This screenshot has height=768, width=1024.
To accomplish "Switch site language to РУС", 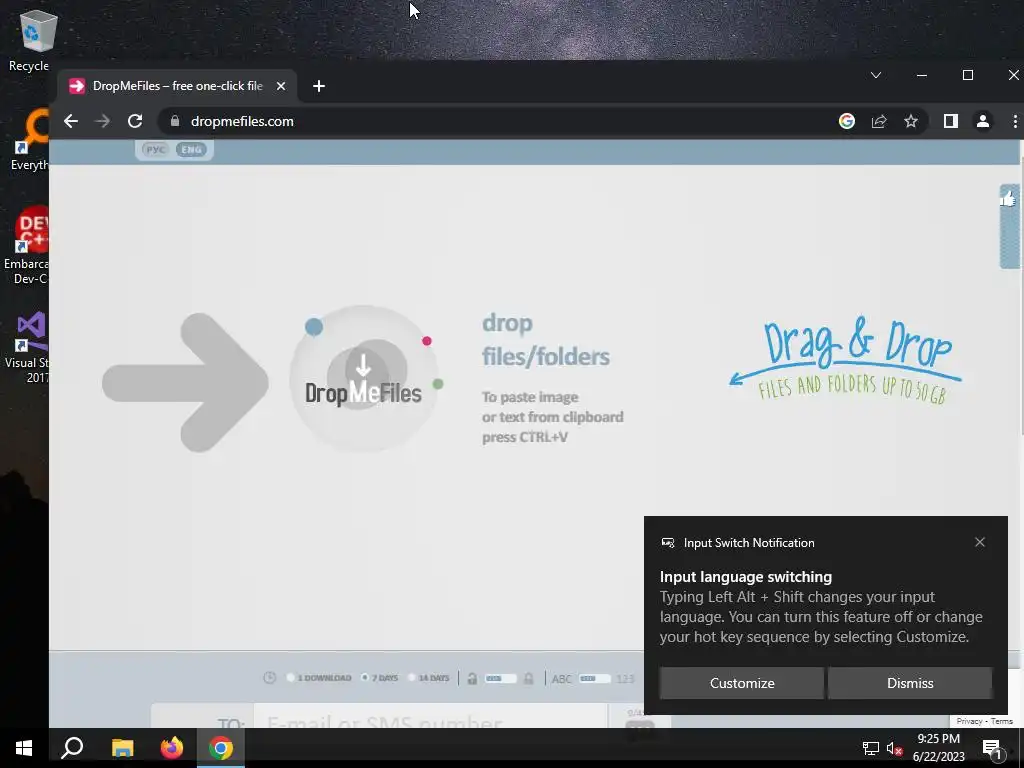I will click(155, 150).
